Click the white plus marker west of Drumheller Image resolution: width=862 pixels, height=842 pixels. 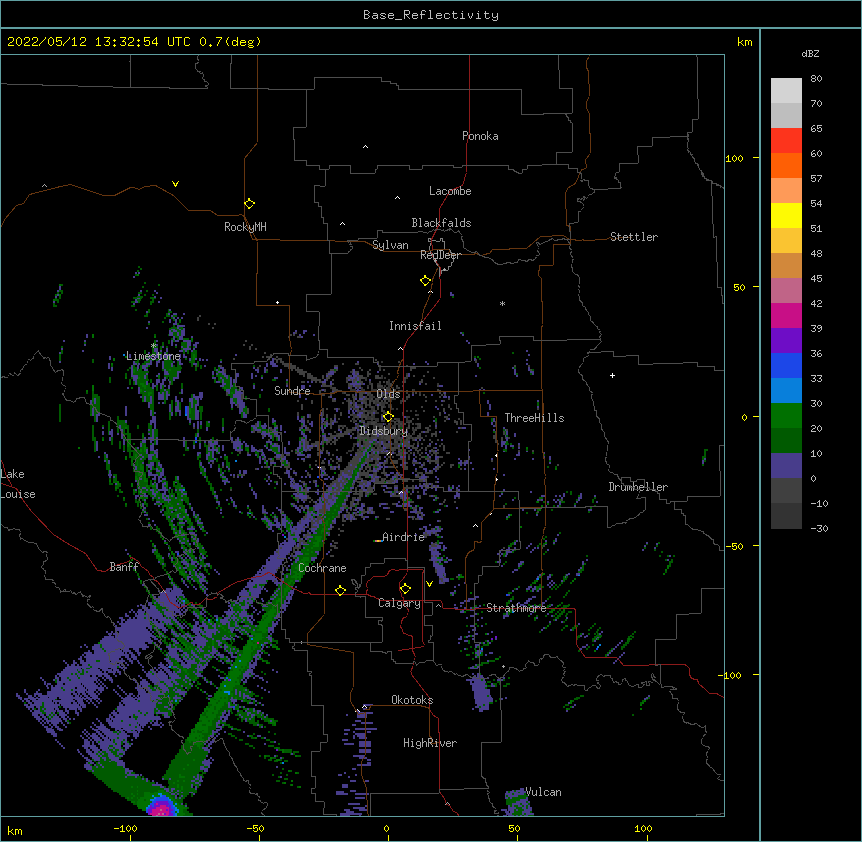click(612, 375)
